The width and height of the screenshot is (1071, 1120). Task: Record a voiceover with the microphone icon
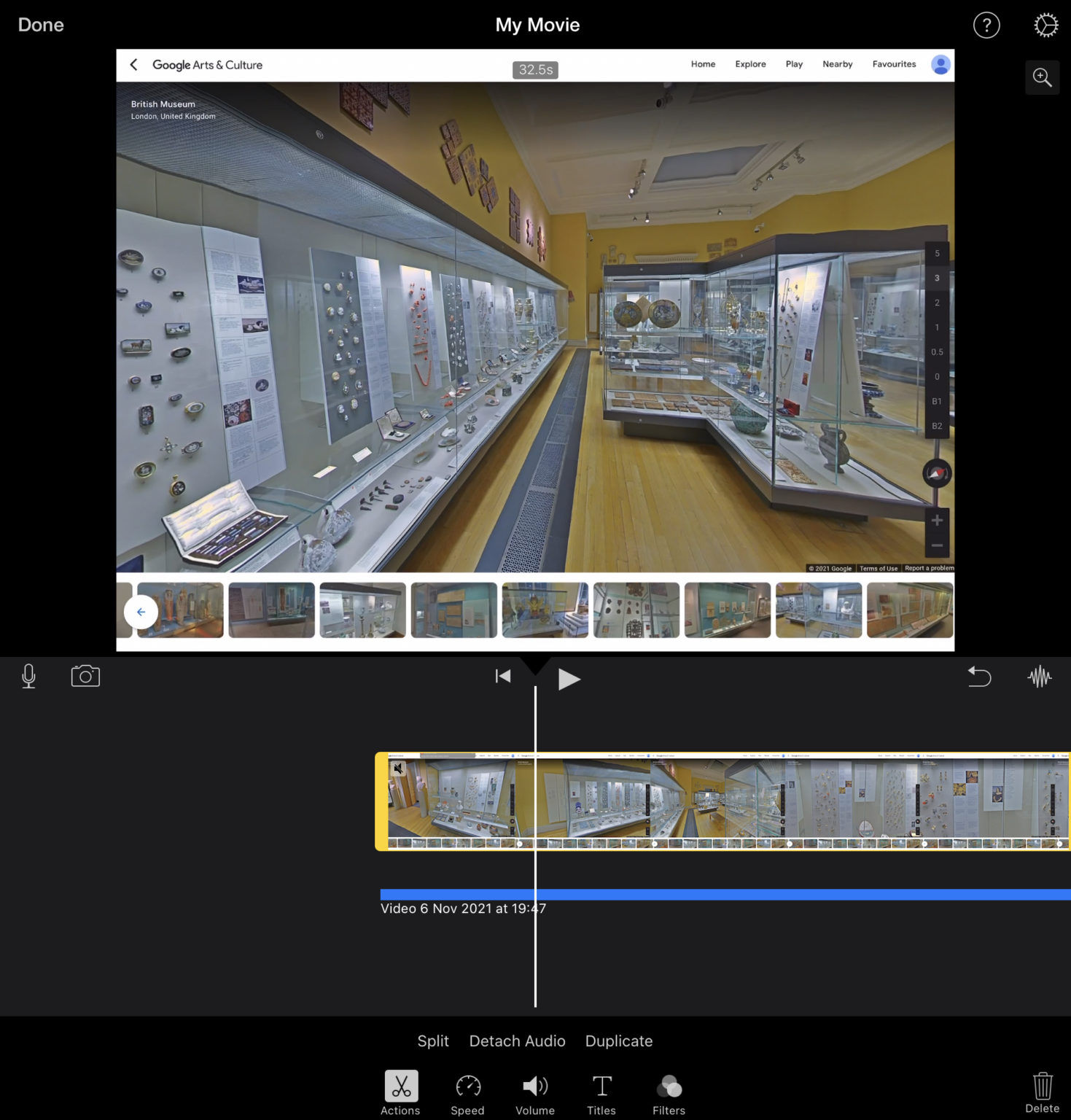pos(29,676)
